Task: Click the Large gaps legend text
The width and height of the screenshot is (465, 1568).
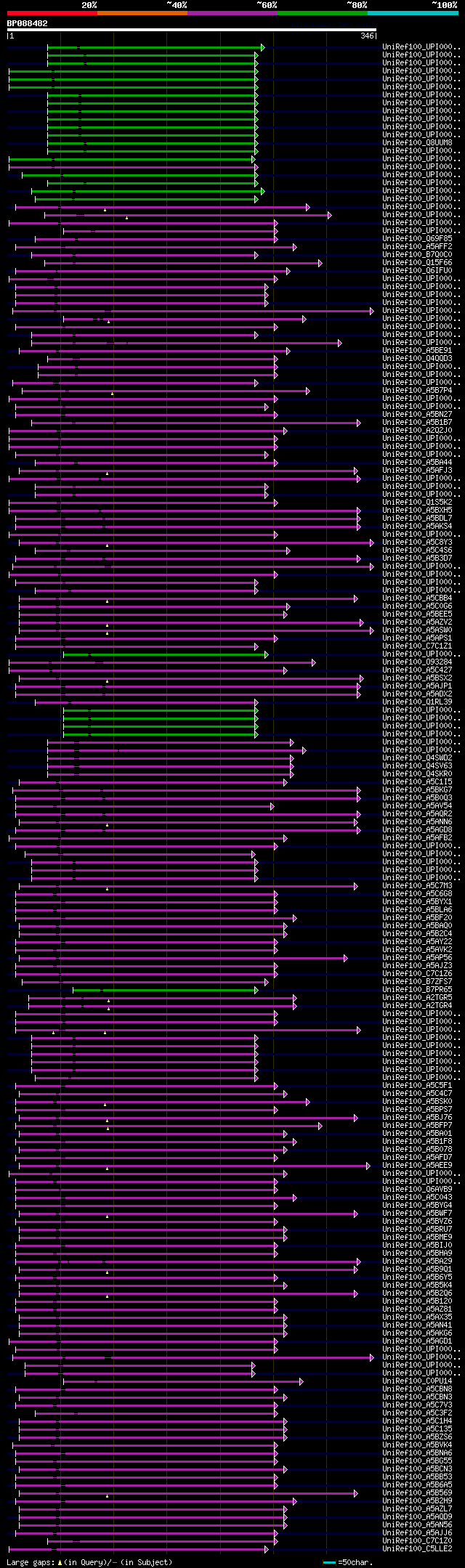Action: 89,1561
